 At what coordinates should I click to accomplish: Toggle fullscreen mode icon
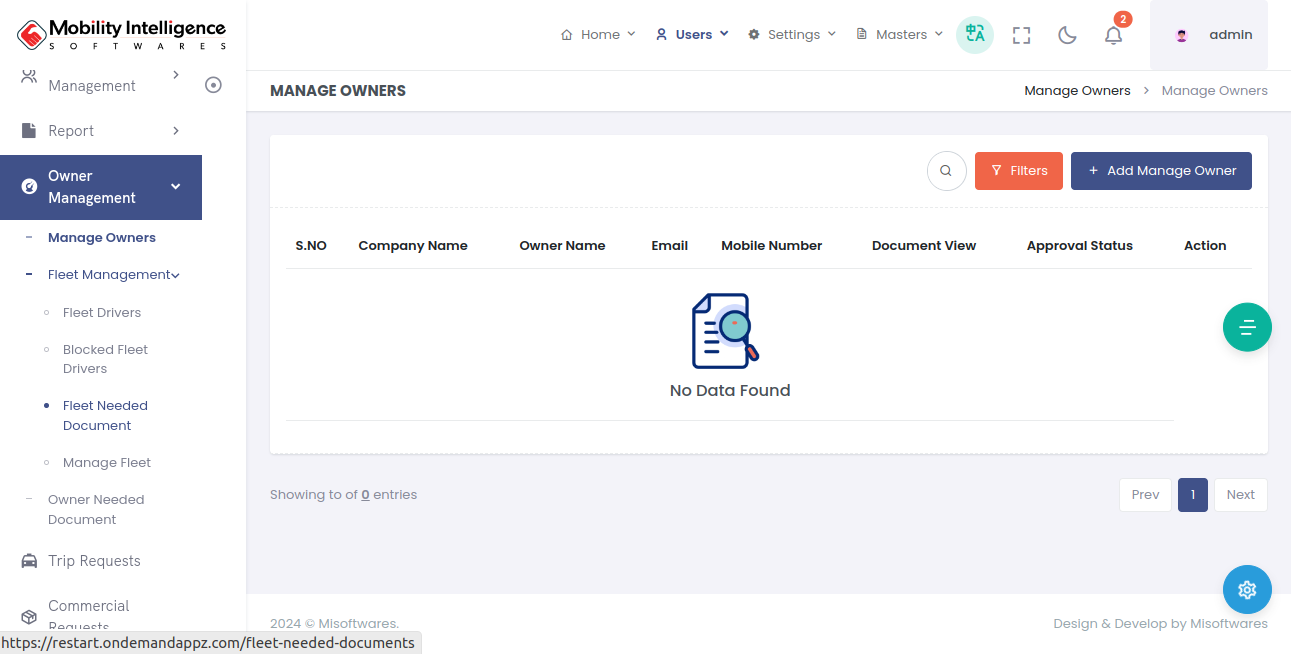tap(1021, 35)
